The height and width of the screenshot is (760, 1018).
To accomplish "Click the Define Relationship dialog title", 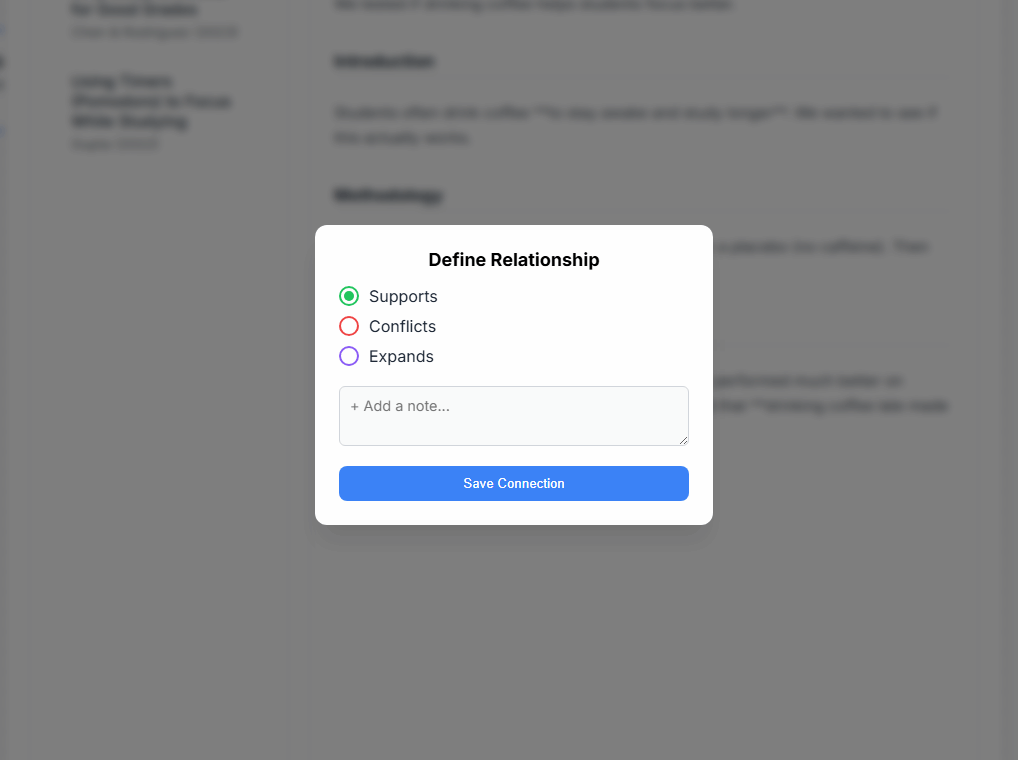I will tap(514, 260).
